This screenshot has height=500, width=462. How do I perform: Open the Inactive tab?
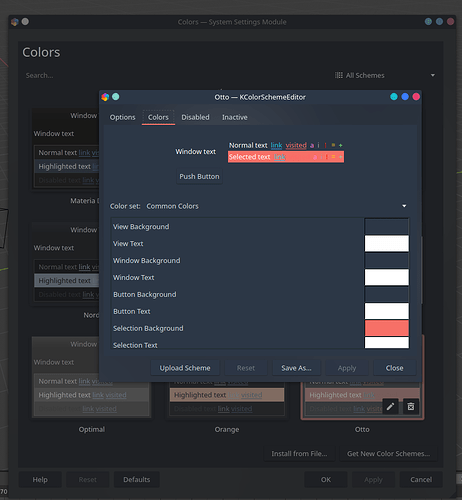(x=235, y=117)
